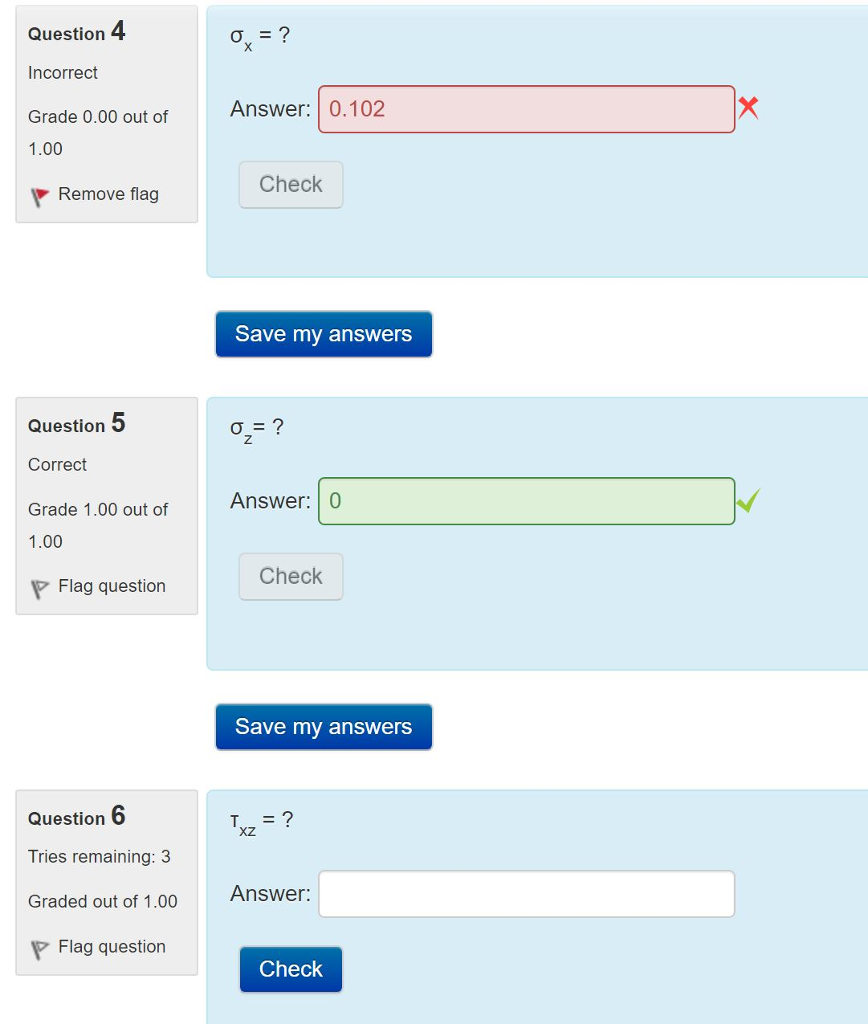Click the 'Flag question' link for Question 6

click(112, 947)
